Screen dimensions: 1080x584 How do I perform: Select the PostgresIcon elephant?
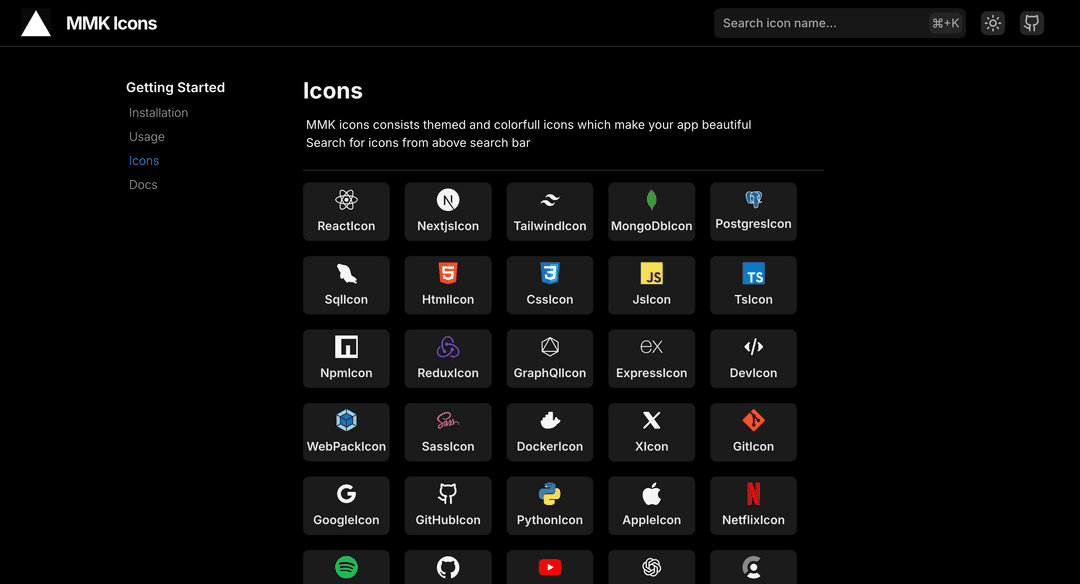tap(753, 211)
